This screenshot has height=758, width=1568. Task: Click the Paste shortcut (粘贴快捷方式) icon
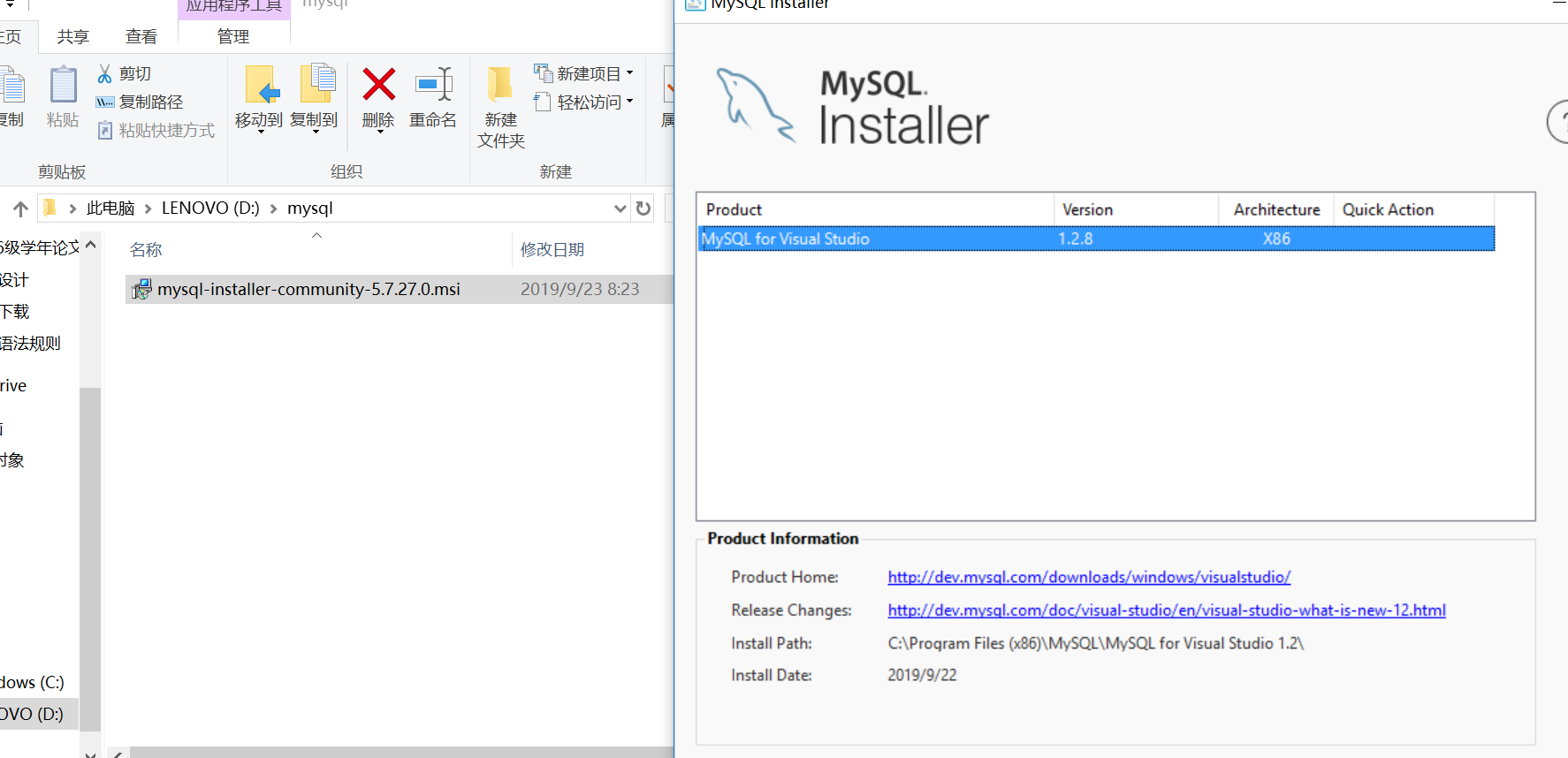coord(105,131)
